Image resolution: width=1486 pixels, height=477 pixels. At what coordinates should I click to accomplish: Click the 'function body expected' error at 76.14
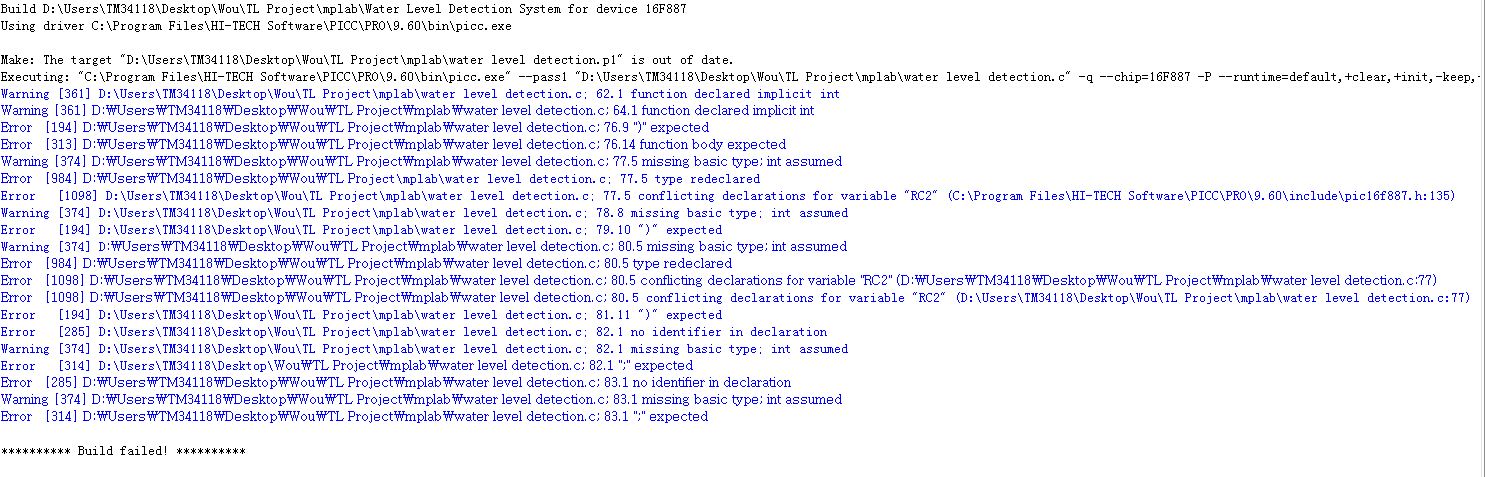point(394,145)
